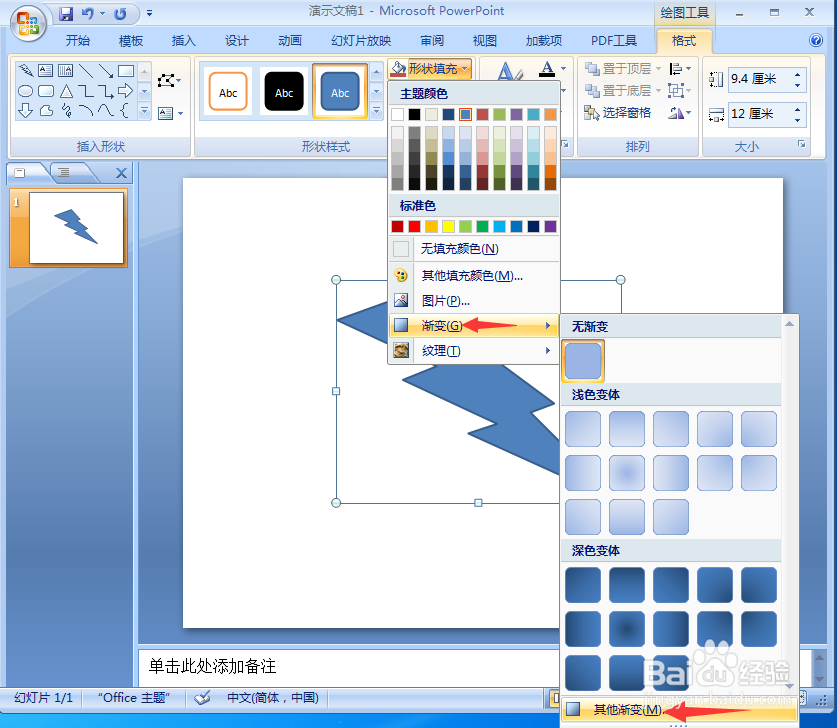The height and width of the screenshot is (728, 837).
Task: Choose the oval shape
Action: [26, 91]
